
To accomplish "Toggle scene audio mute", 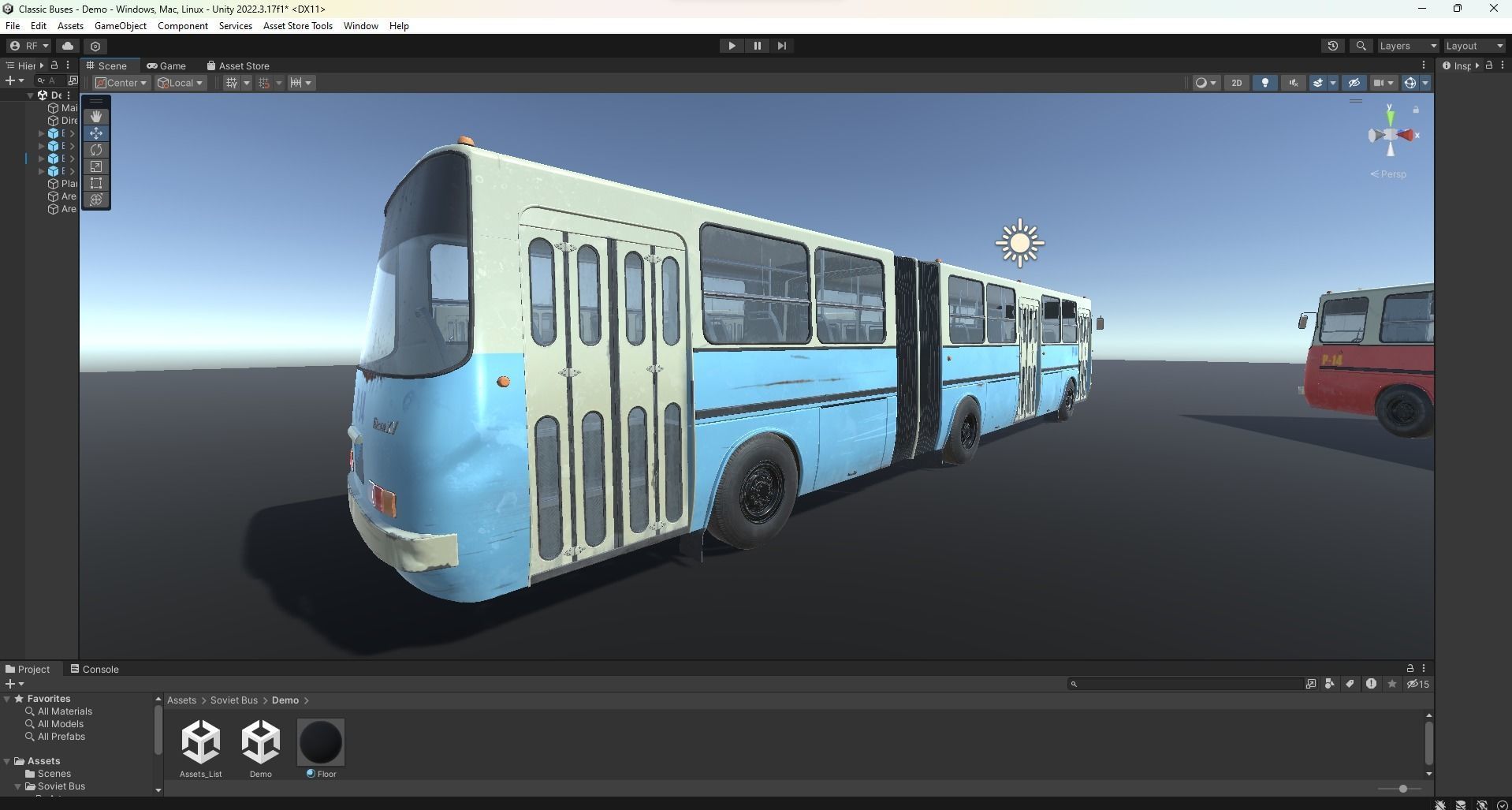I will (x=1294, y=83).
